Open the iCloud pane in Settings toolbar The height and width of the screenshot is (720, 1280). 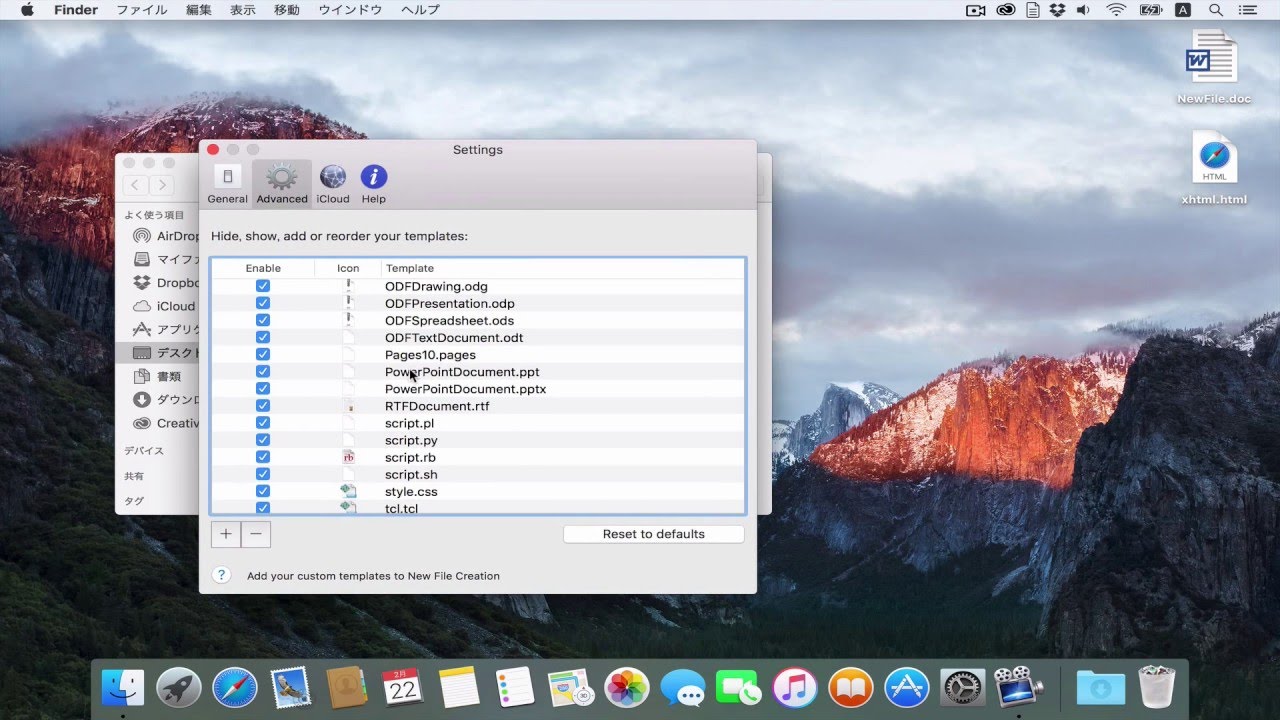point(333,185)
